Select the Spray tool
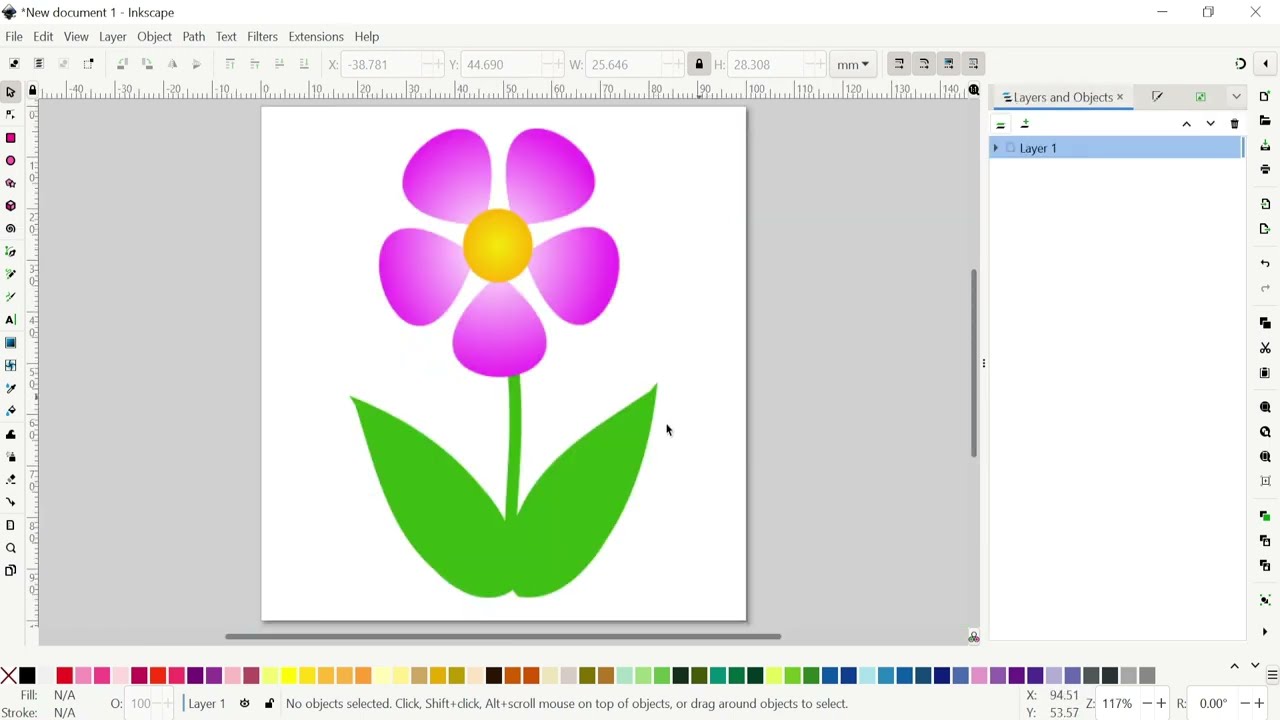Viewport: 1280px width, 720px height. [x=11, y=457]
